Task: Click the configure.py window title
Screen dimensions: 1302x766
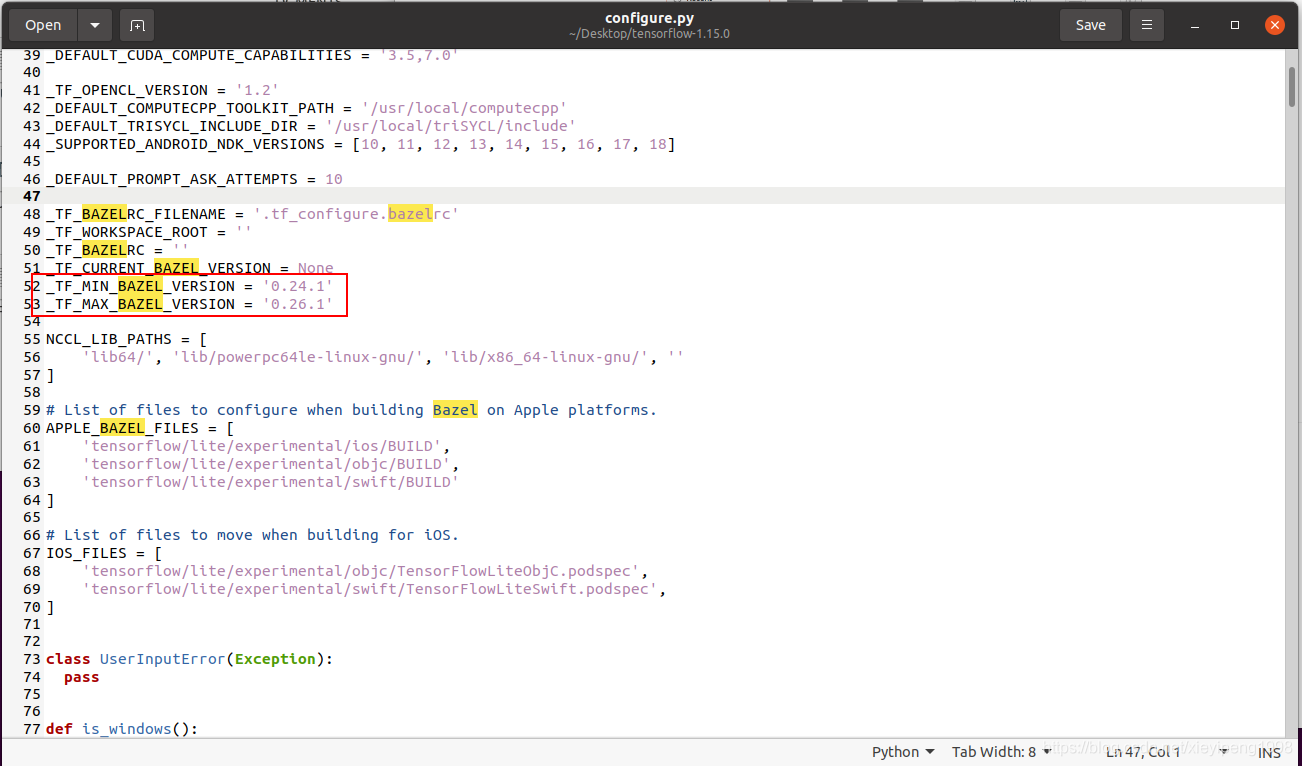Action: (x=649, y=18)
